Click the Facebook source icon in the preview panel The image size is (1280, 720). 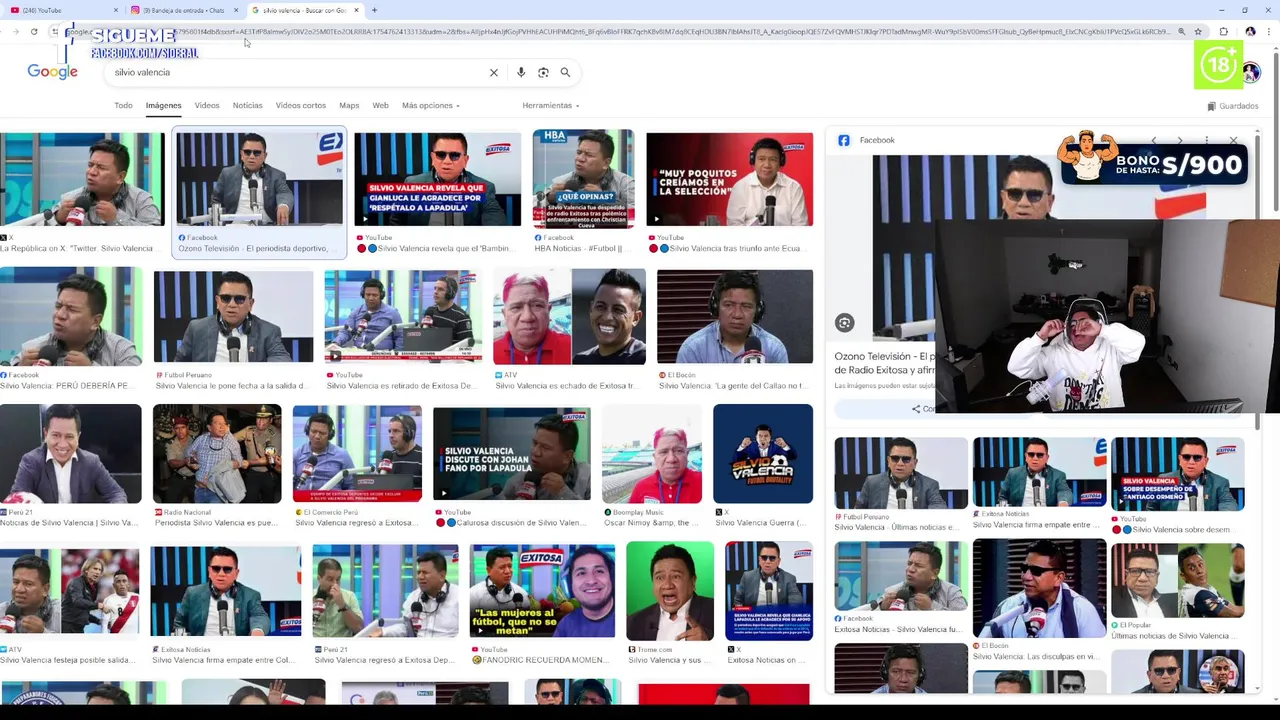point(844,140)
